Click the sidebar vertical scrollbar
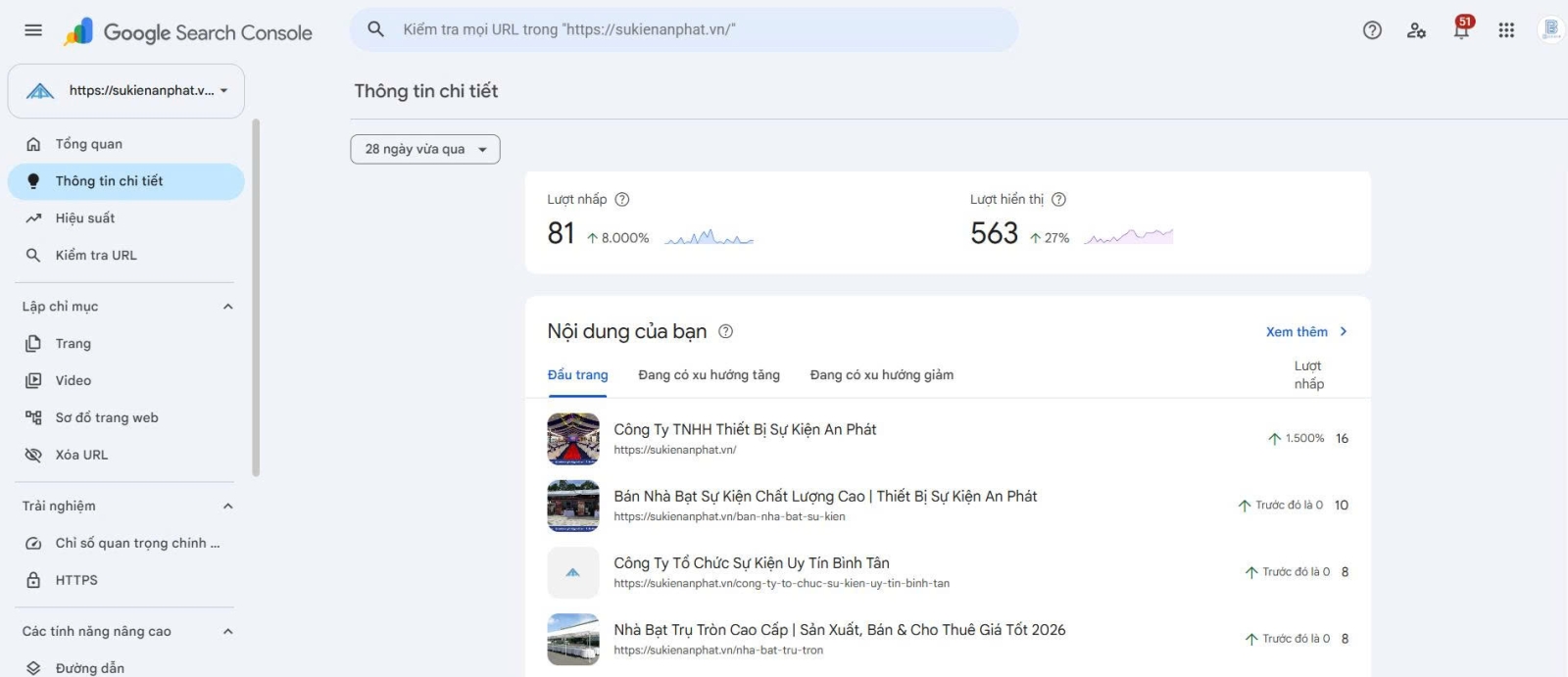1568x677 pixels. (x=256, y=298)
